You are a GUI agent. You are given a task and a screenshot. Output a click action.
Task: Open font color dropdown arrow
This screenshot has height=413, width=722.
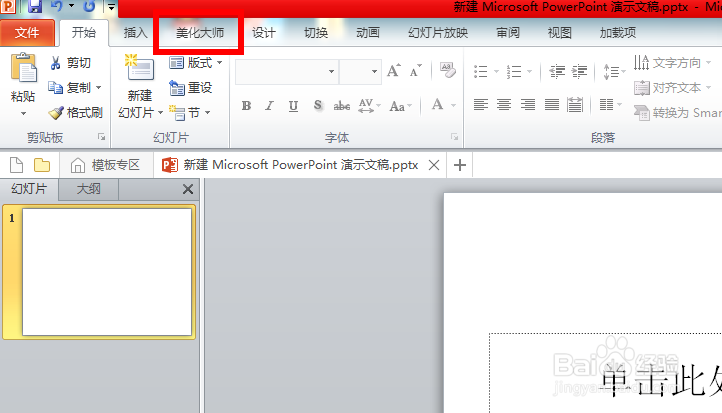click(454, 106)
